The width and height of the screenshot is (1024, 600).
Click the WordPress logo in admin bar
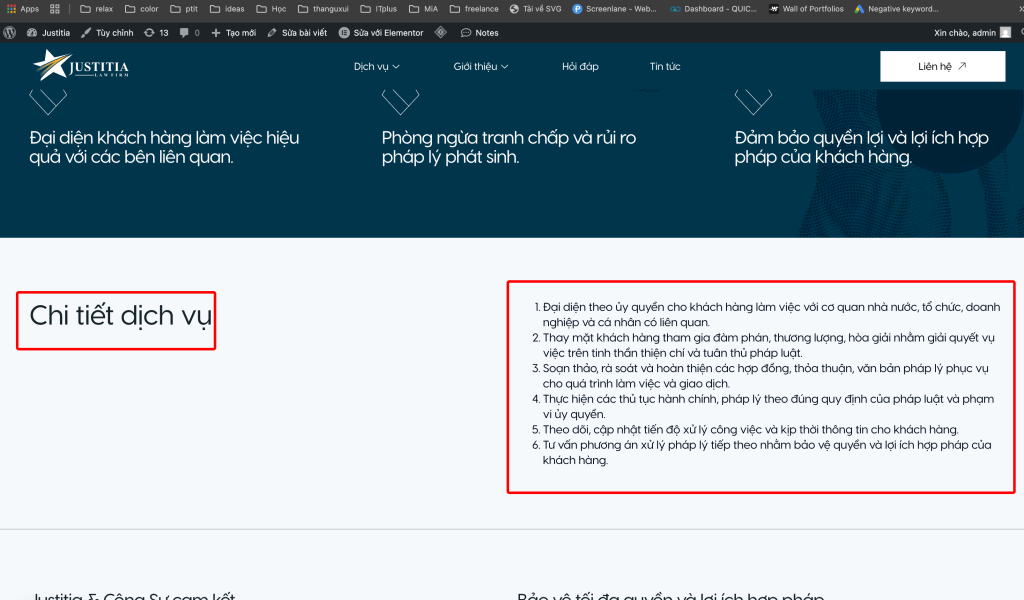tap(10, 32)
